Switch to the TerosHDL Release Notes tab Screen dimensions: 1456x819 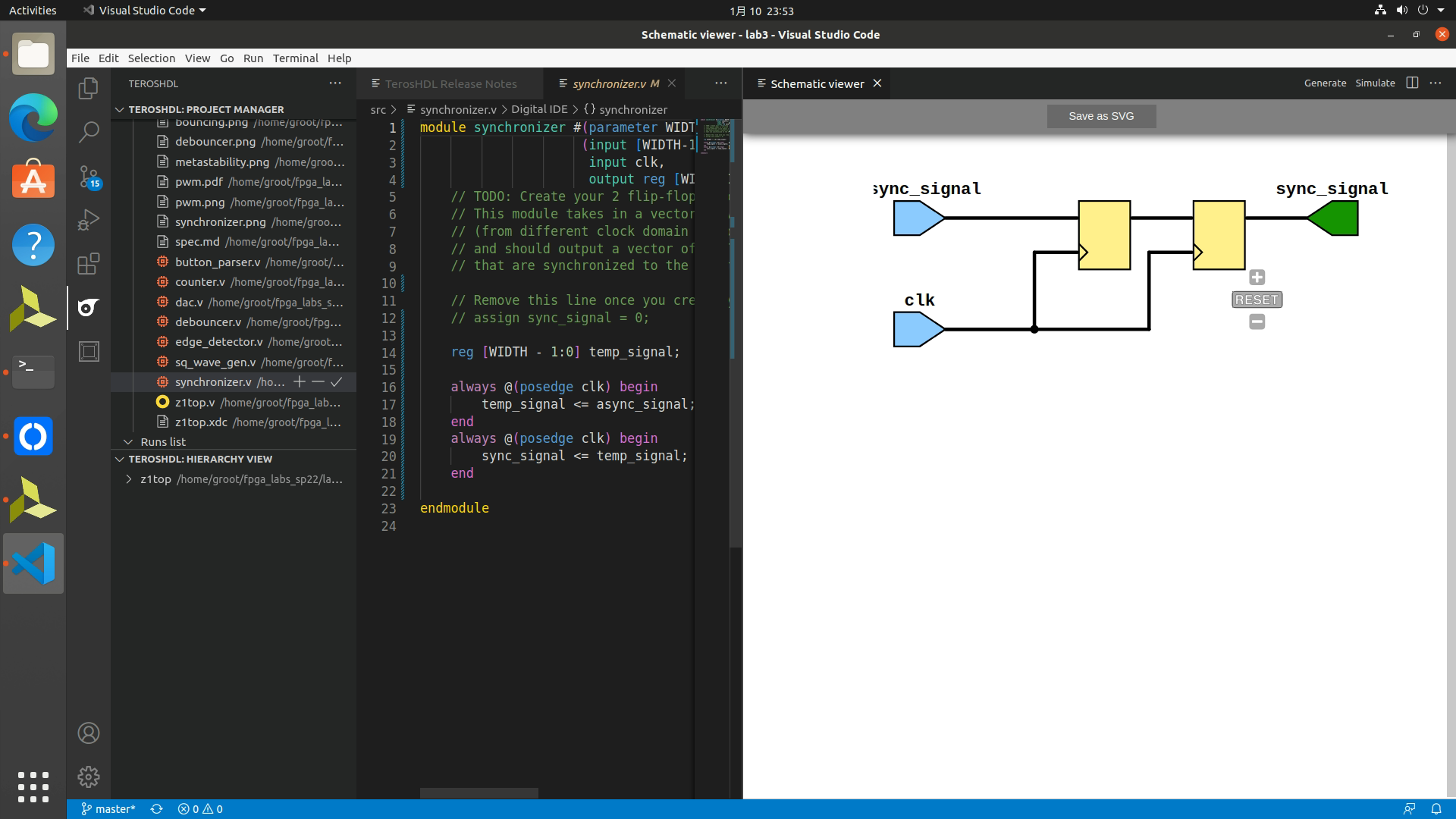click(x=451, y=83)
